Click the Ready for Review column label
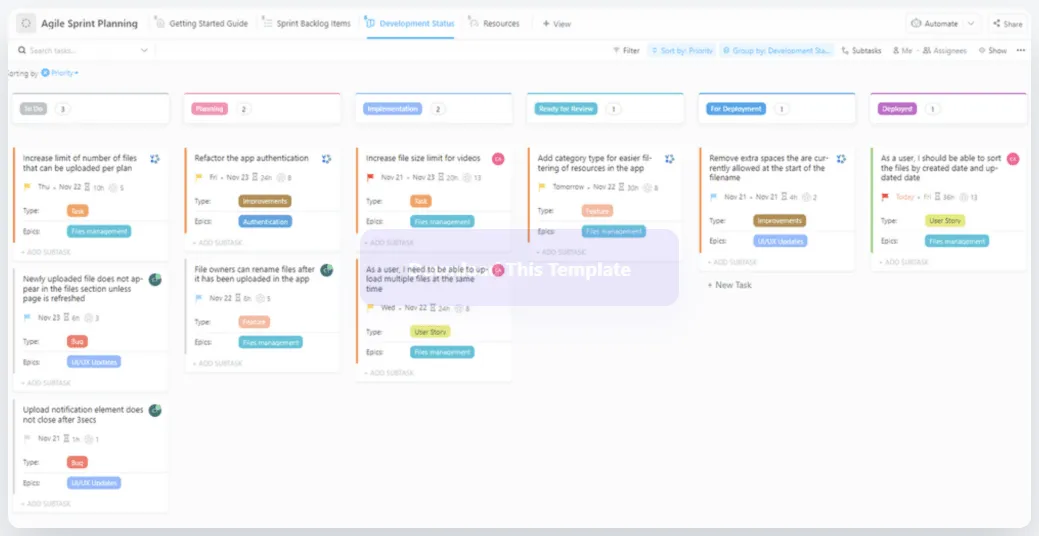The width and height of the screenshot is (1039, 536). click(566, 109)
